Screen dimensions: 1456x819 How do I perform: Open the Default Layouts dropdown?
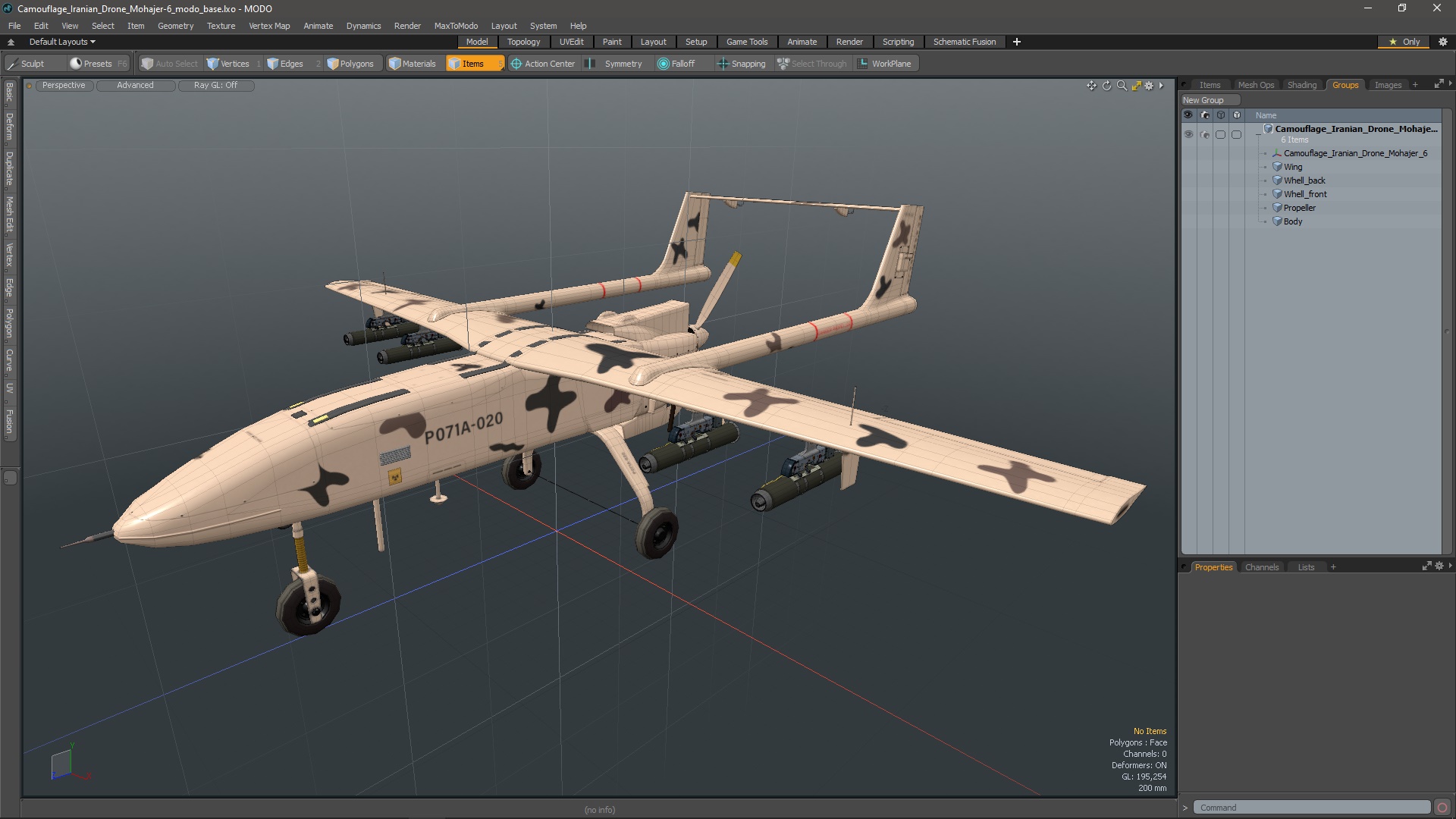click(62, 42)
